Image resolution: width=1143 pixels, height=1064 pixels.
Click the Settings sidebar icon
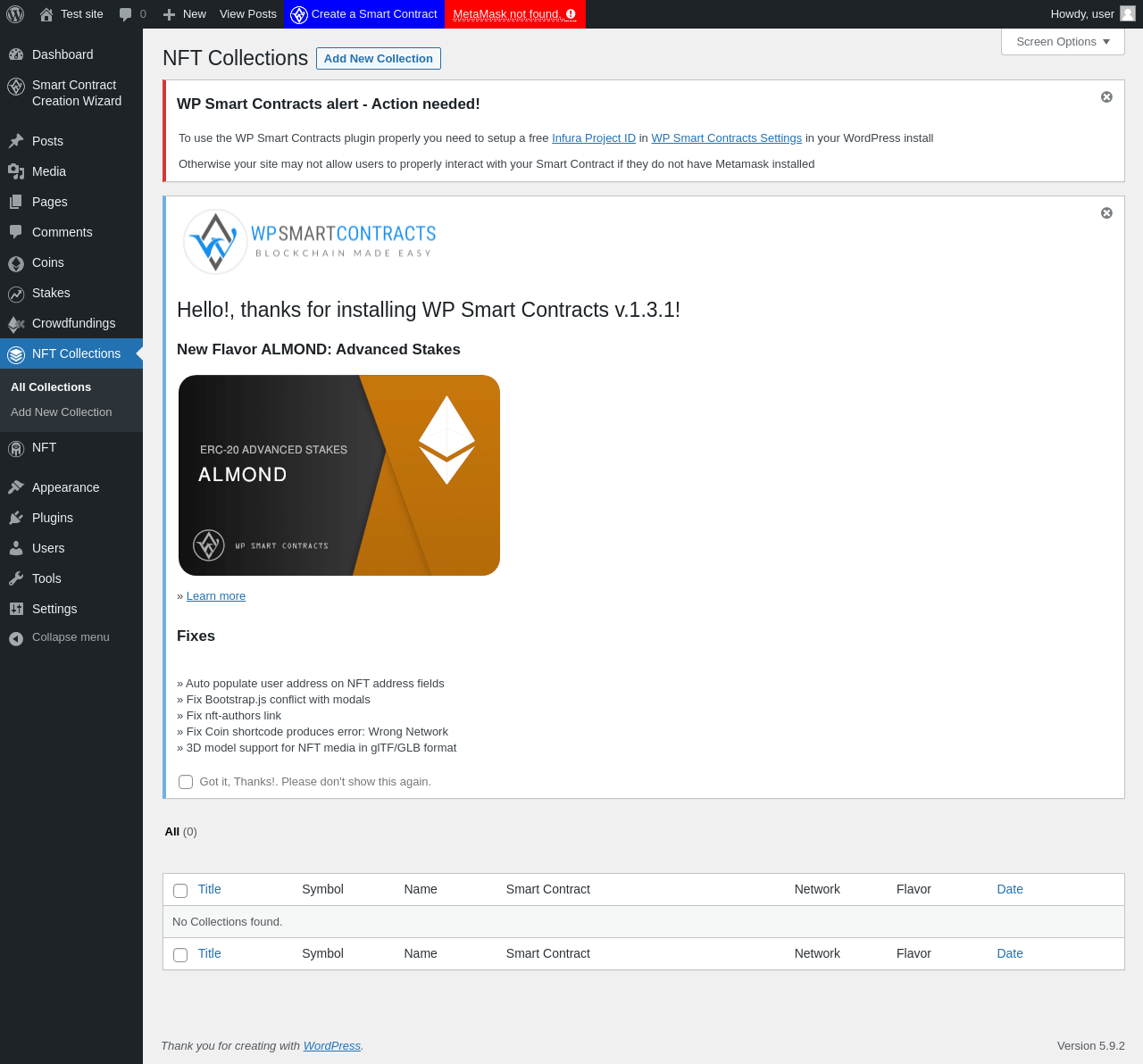(x=16, y=609)
